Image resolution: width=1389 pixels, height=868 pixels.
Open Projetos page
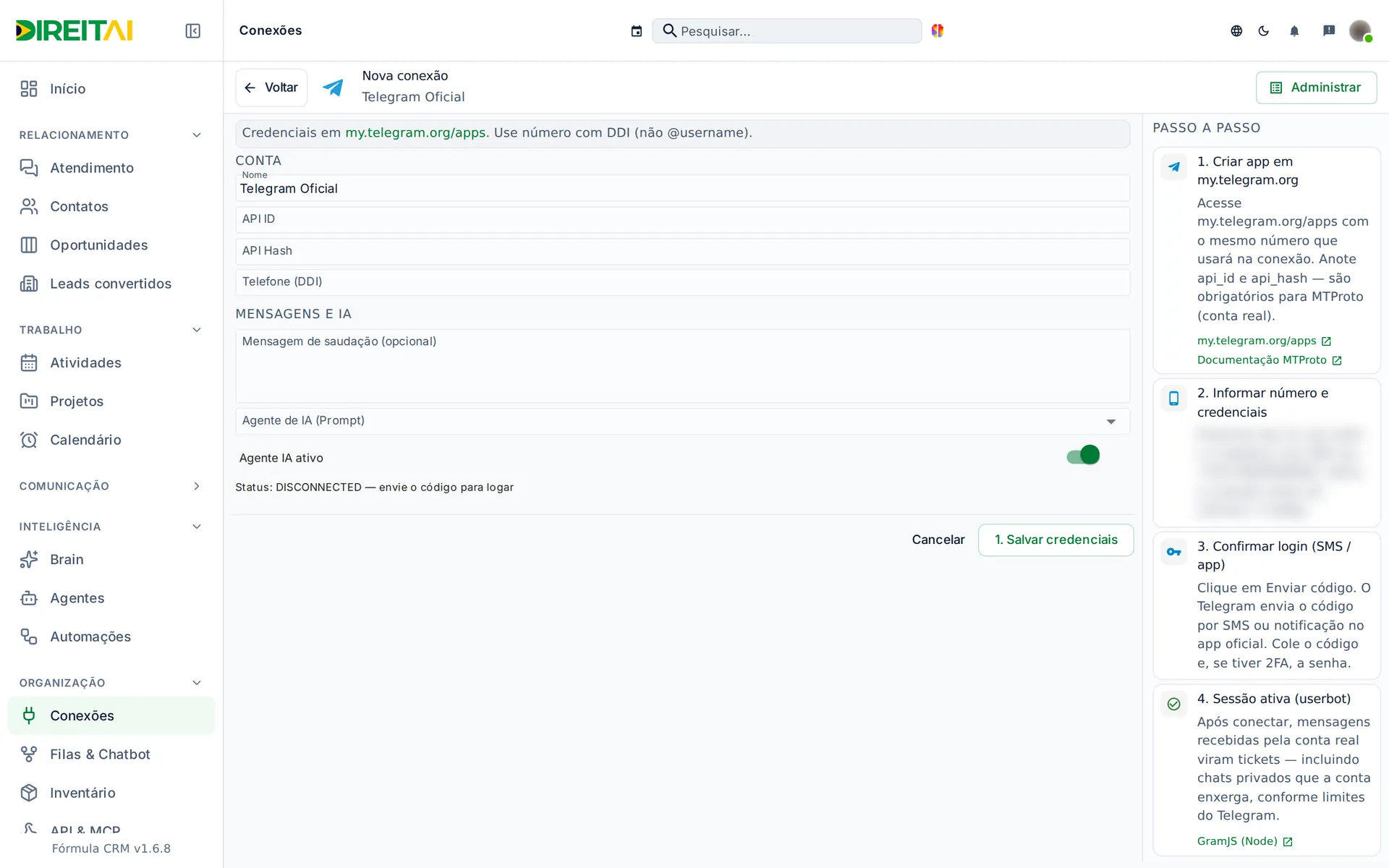tap(111, 401)
